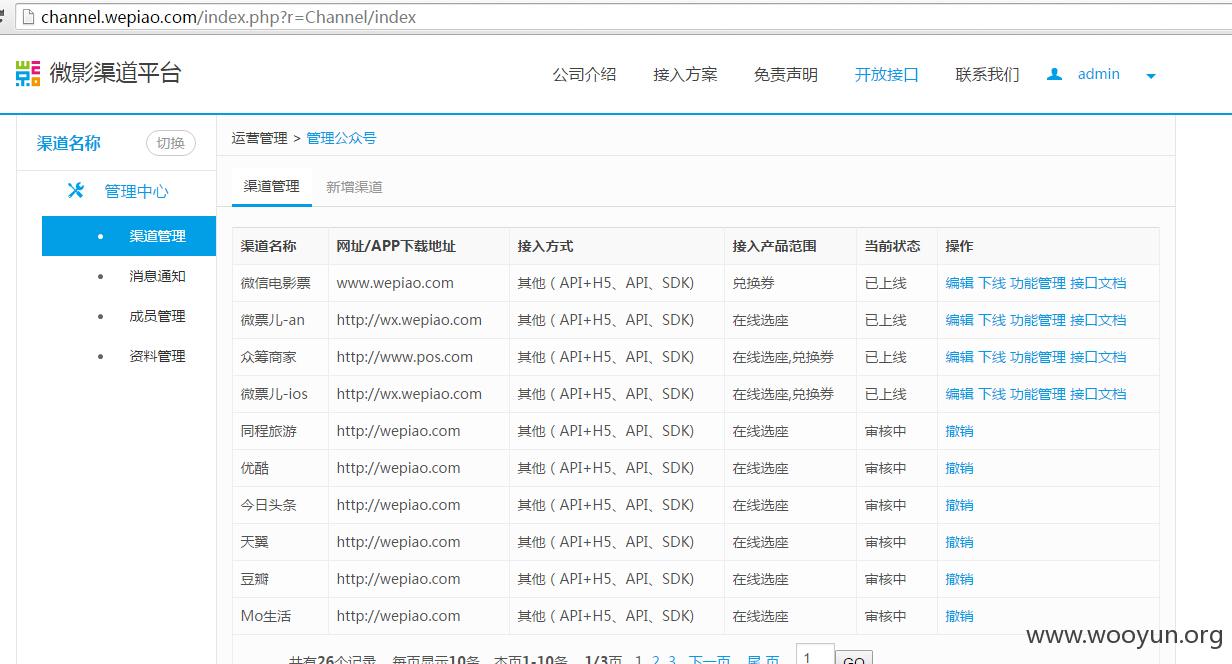Switch to the 渠道管理 tab
Screen dimensions: 1232x664
coord(272,186)
